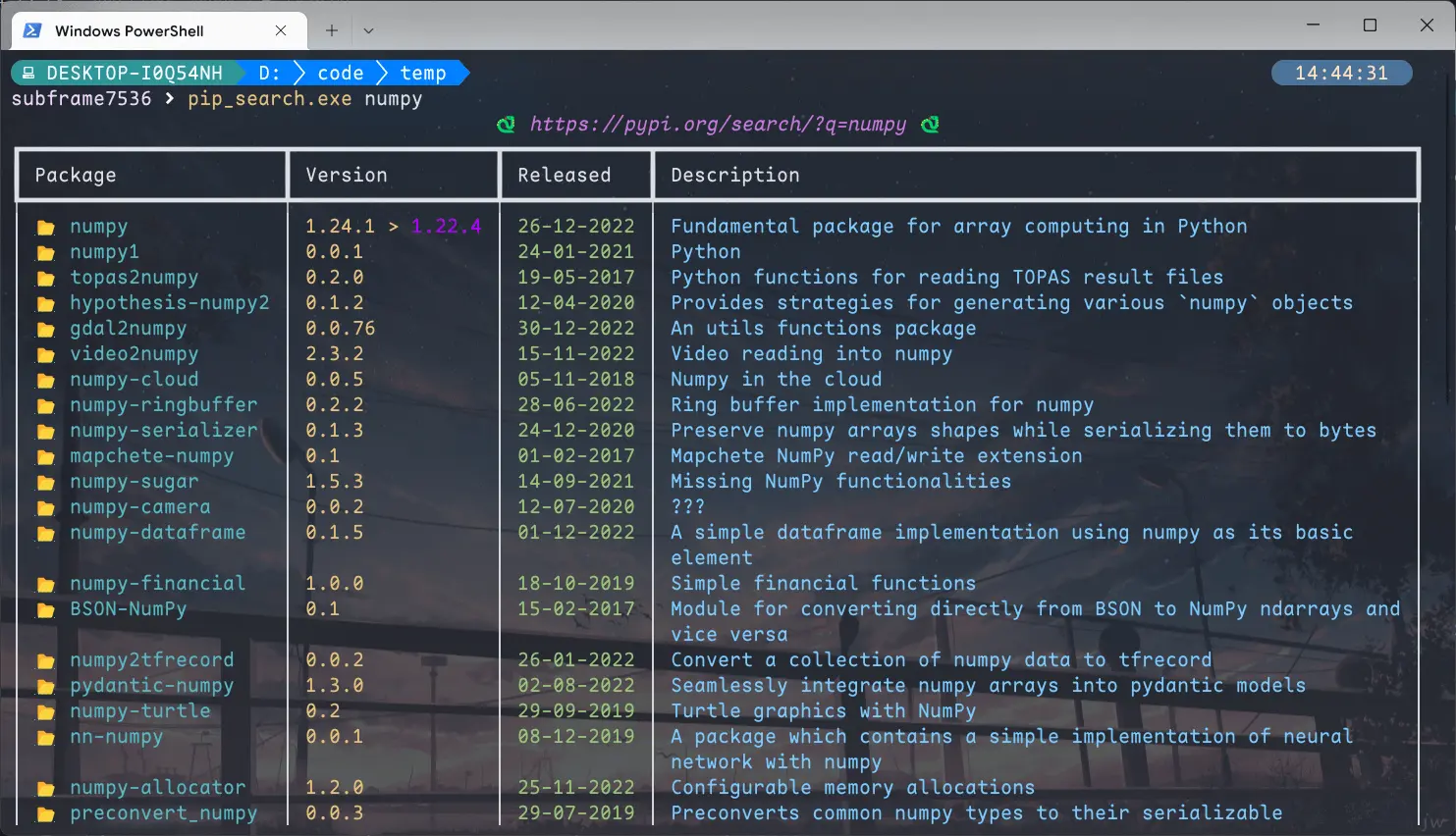Click the 'Numpy in the cloud' description

777,380
